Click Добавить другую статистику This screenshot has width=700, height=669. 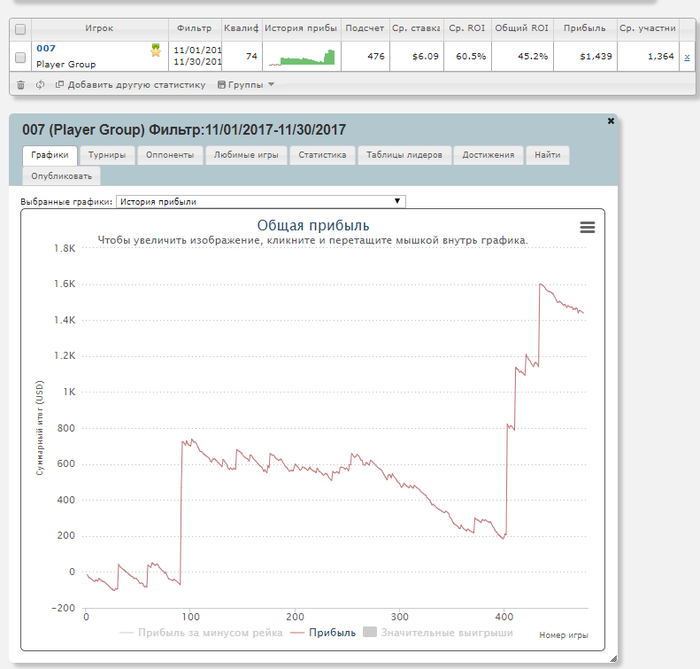point(130,85)
